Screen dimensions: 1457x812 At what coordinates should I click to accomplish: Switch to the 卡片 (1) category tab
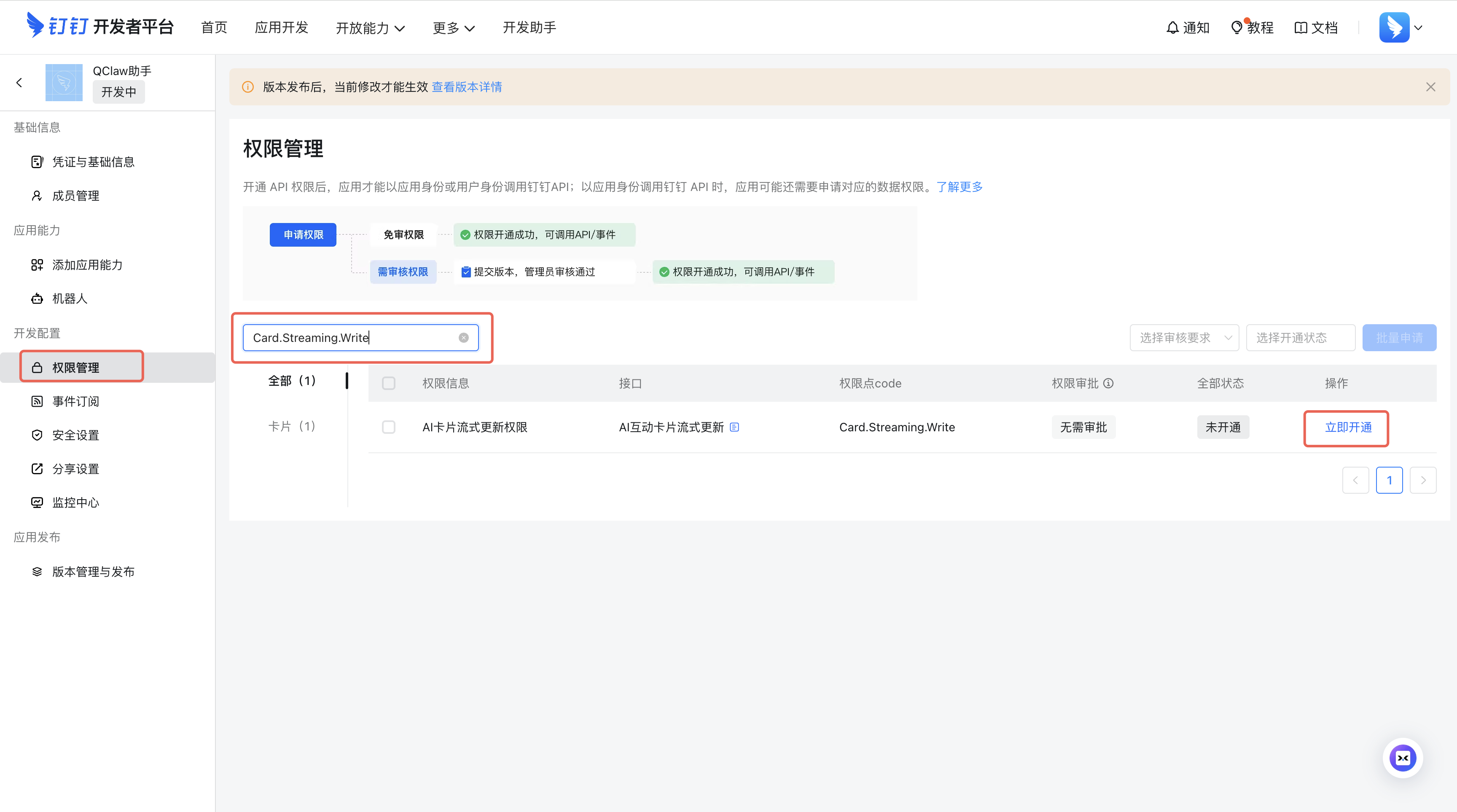291,426
